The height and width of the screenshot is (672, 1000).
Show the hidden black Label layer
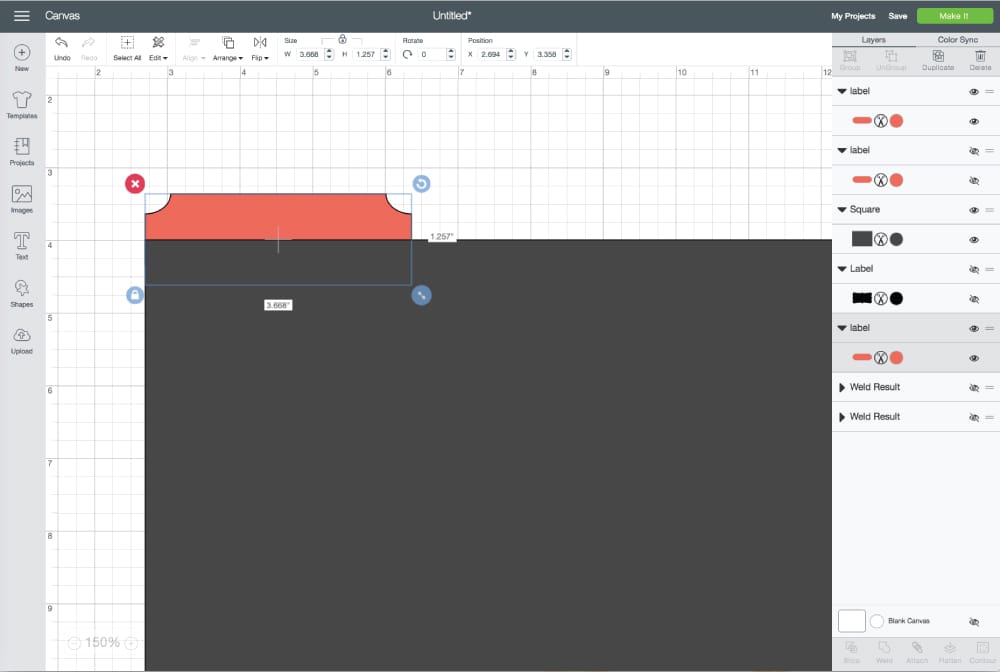973,269
